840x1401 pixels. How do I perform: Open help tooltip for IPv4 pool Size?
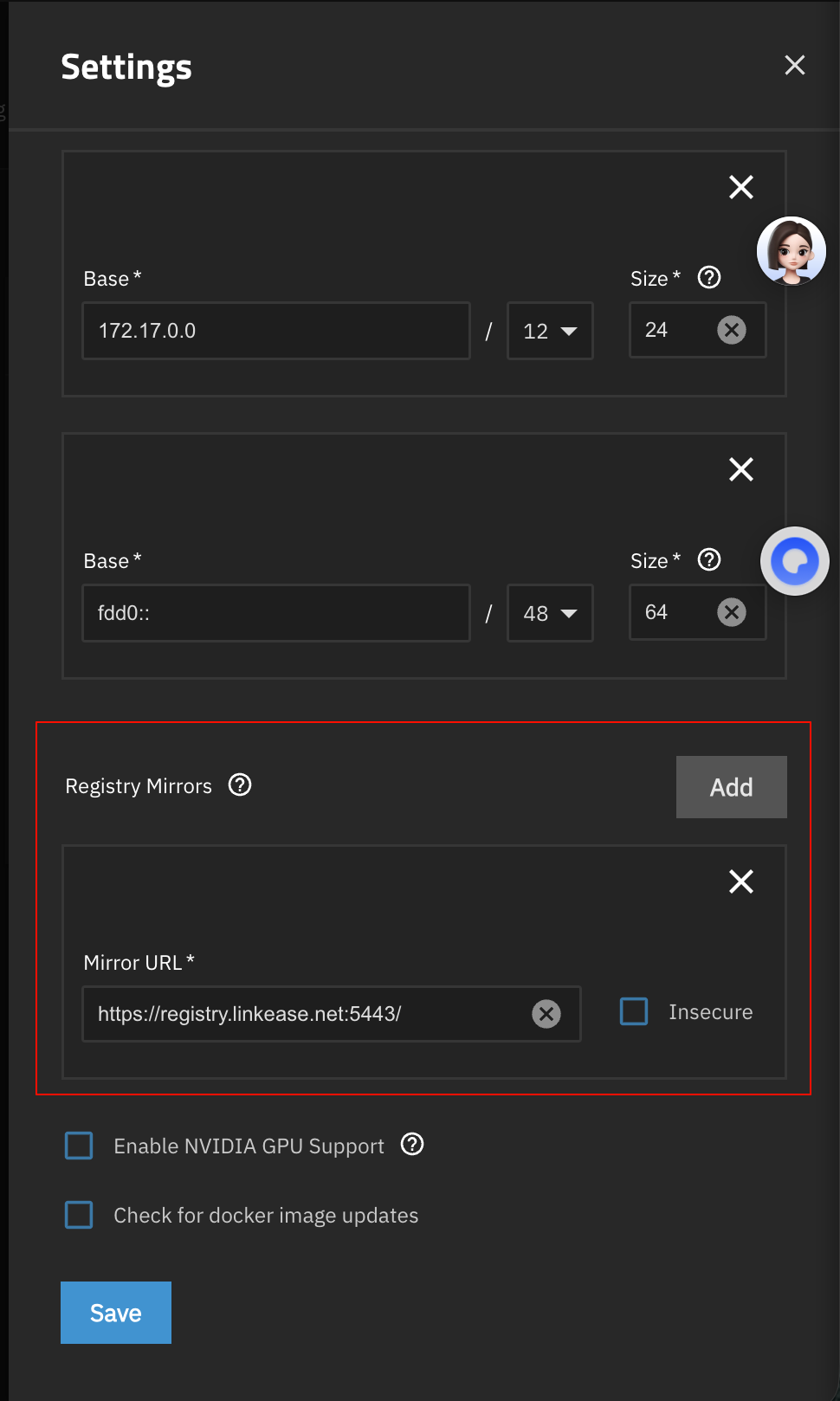point(709,278)
